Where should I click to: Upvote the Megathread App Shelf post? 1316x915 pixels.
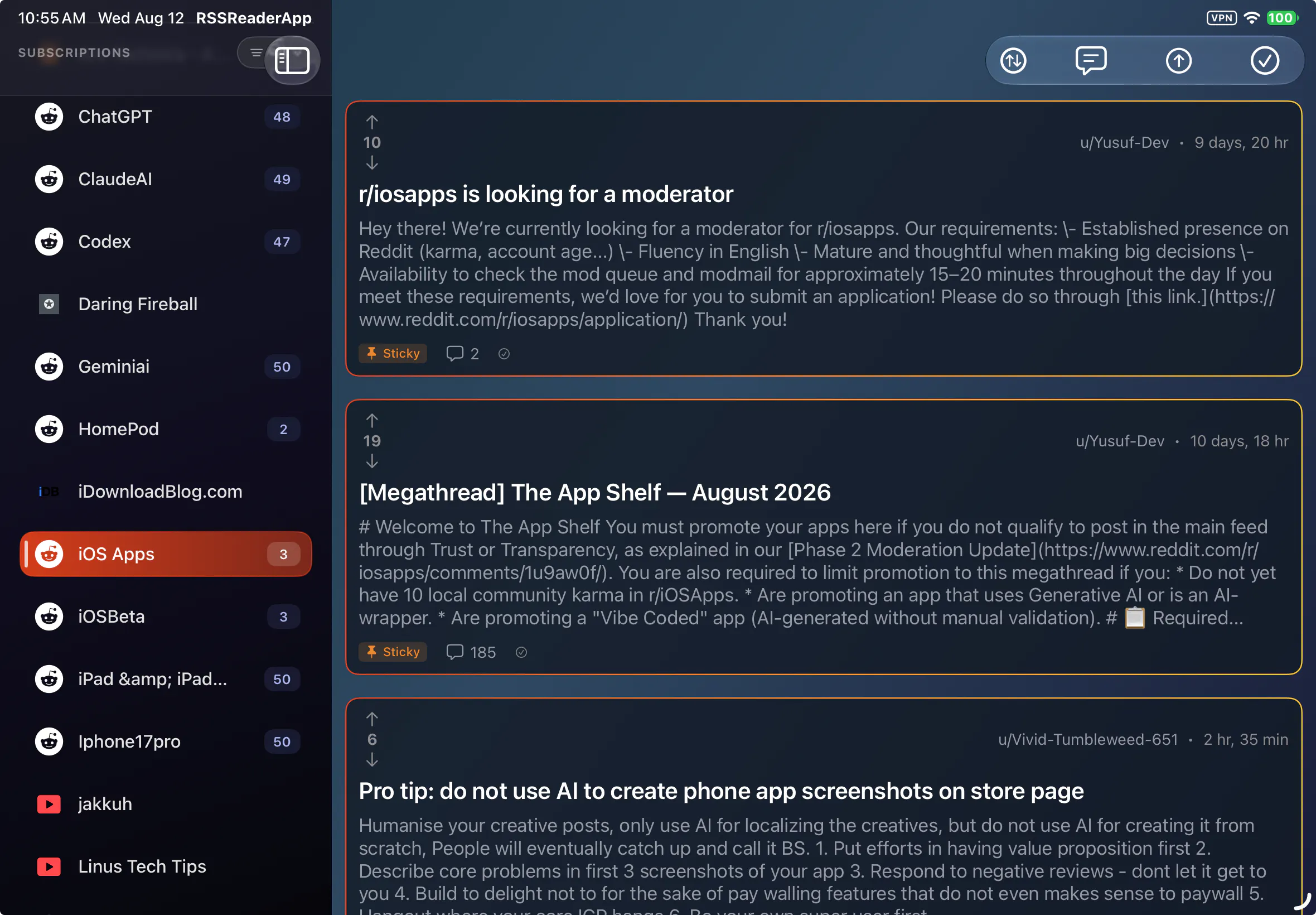[372, 421]
